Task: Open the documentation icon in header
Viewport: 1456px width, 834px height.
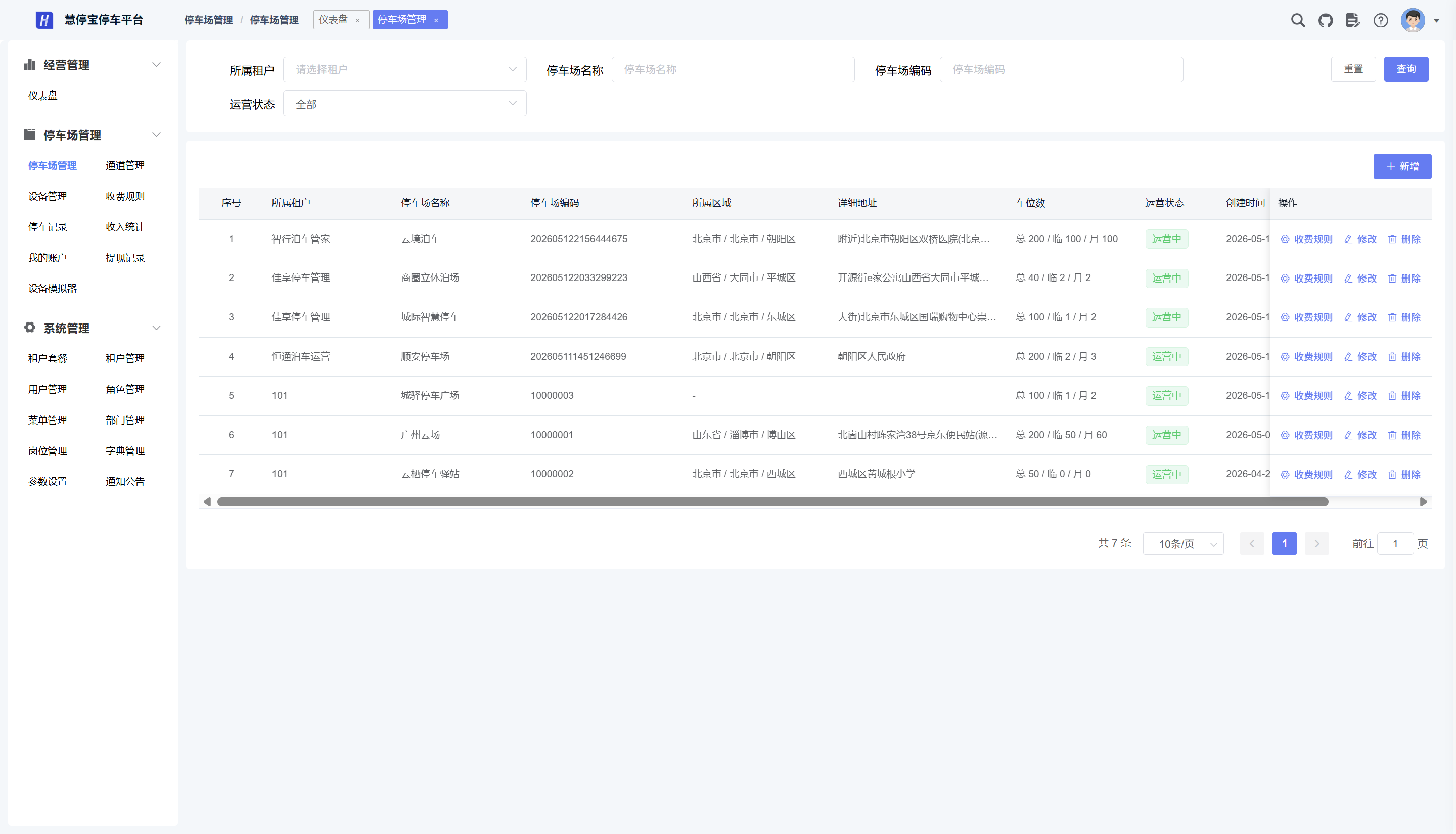Action: 1352,21
